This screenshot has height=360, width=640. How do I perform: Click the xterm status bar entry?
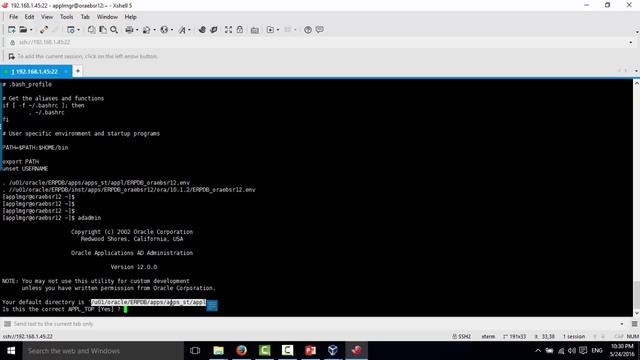488,337
